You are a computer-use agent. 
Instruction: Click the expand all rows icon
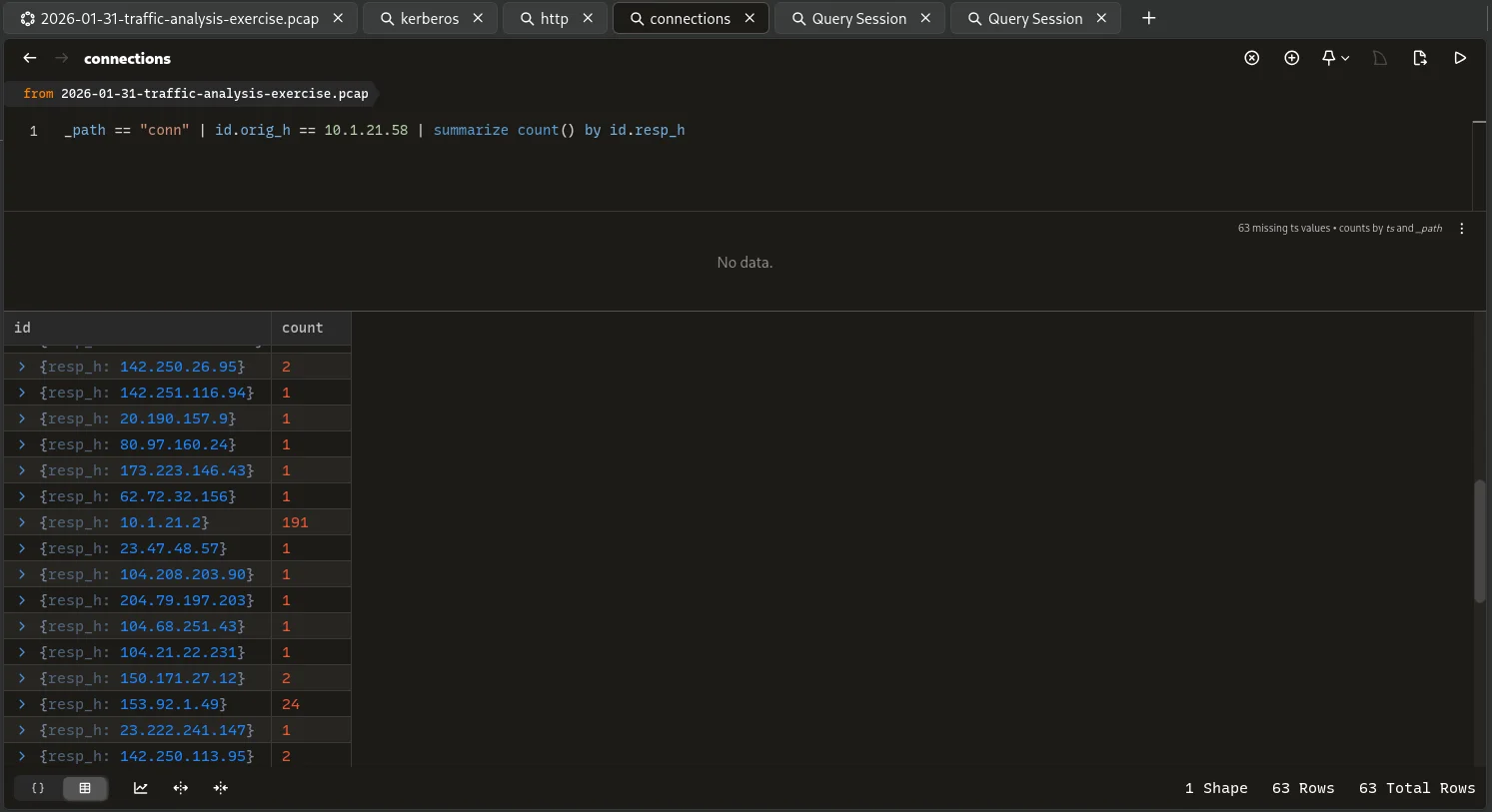tap(181, 788)
